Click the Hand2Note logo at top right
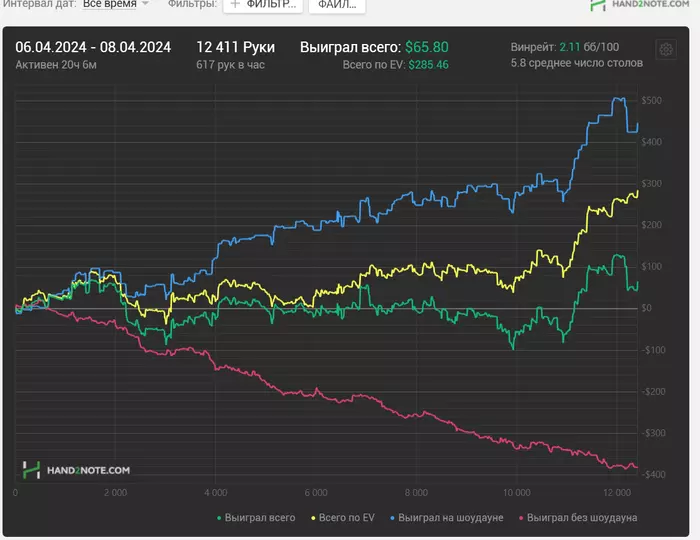 (x=640, y=4)
